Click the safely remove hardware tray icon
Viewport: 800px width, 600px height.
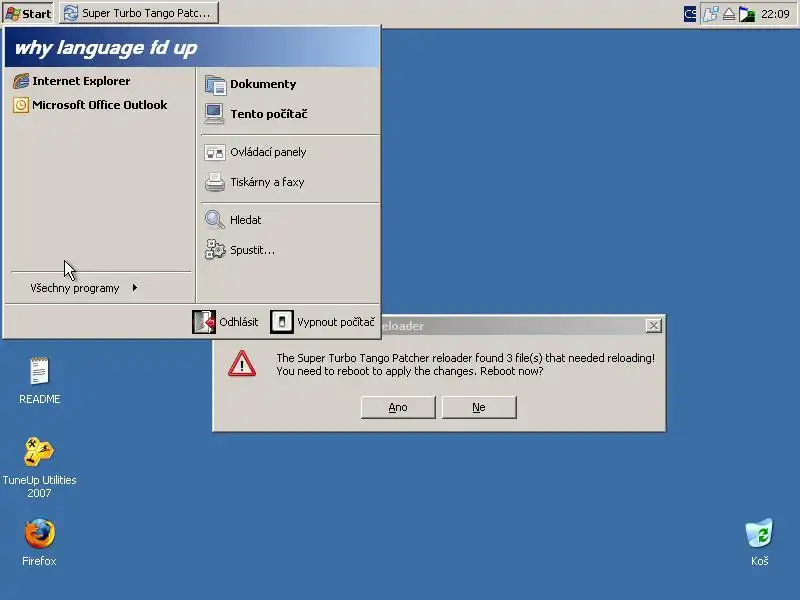[729, 14]
